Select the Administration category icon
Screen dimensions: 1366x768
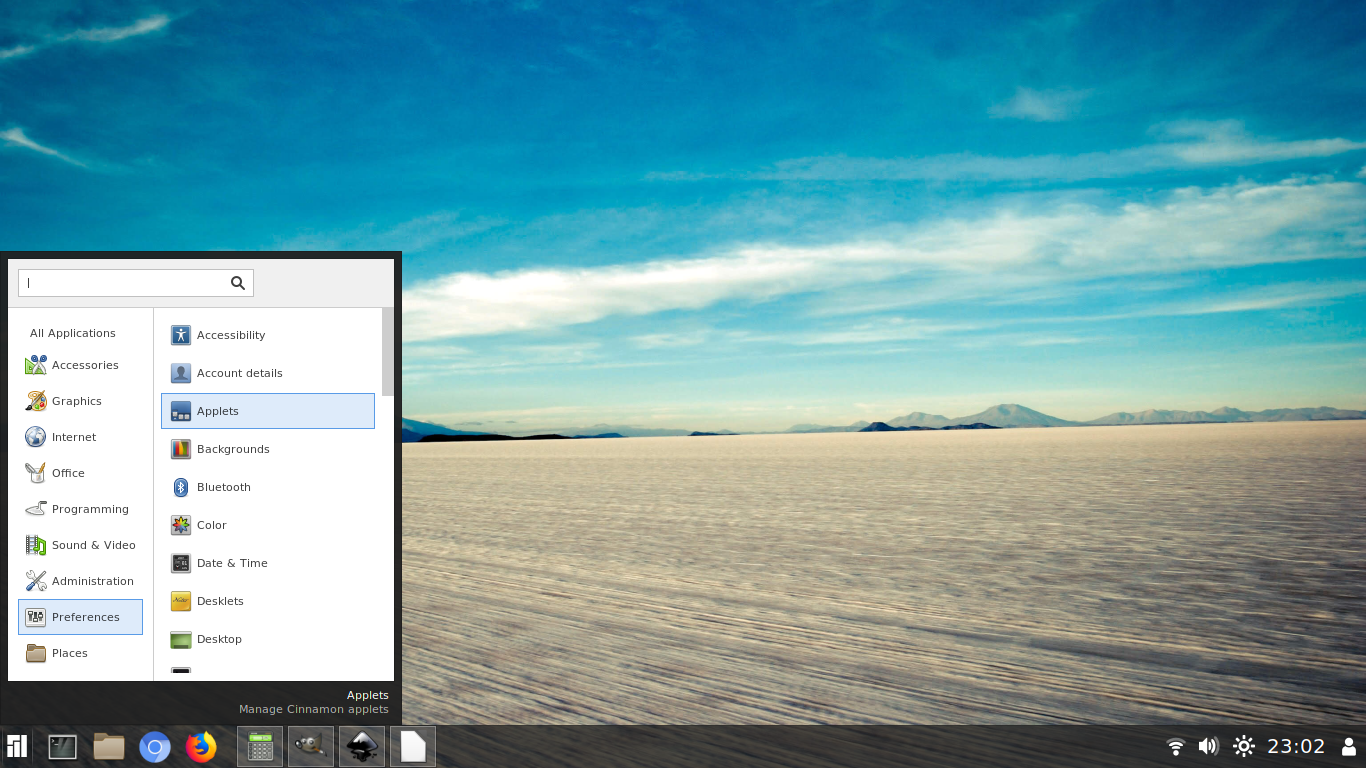[36, 581]
